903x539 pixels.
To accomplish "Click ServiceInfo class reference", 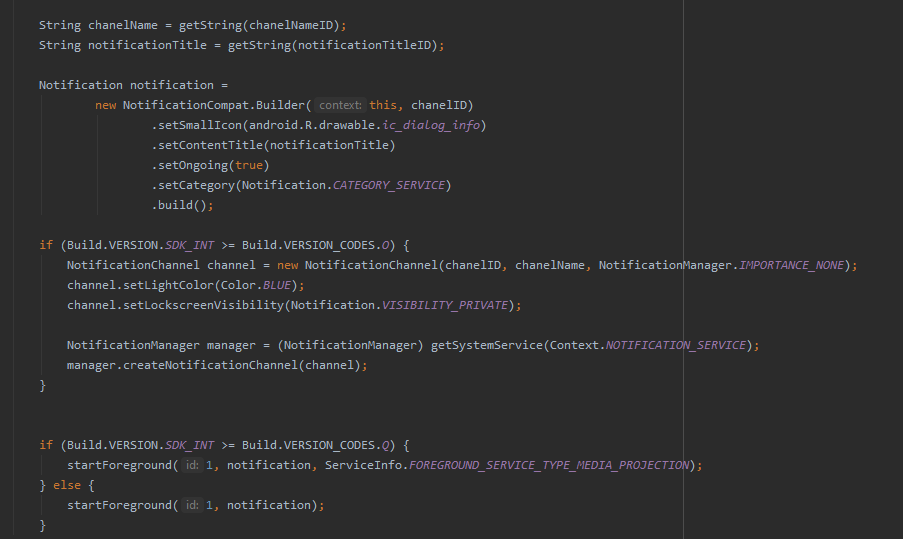I will click(363, 465).
